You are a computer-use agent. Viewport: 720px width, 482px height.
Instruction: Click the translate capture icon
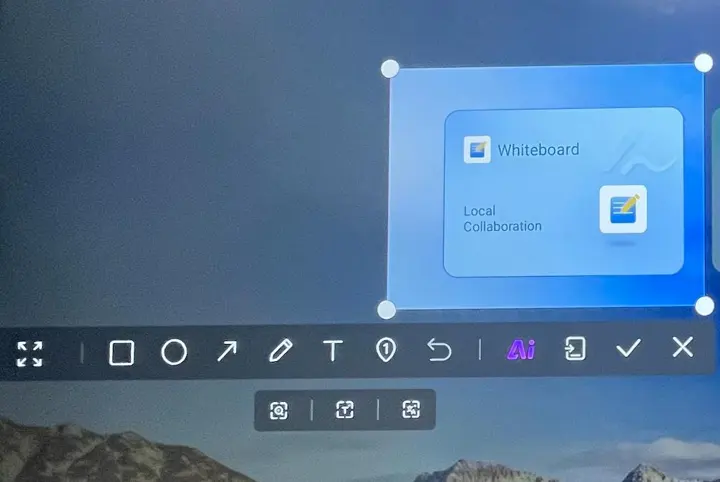[x=411, y=409]
